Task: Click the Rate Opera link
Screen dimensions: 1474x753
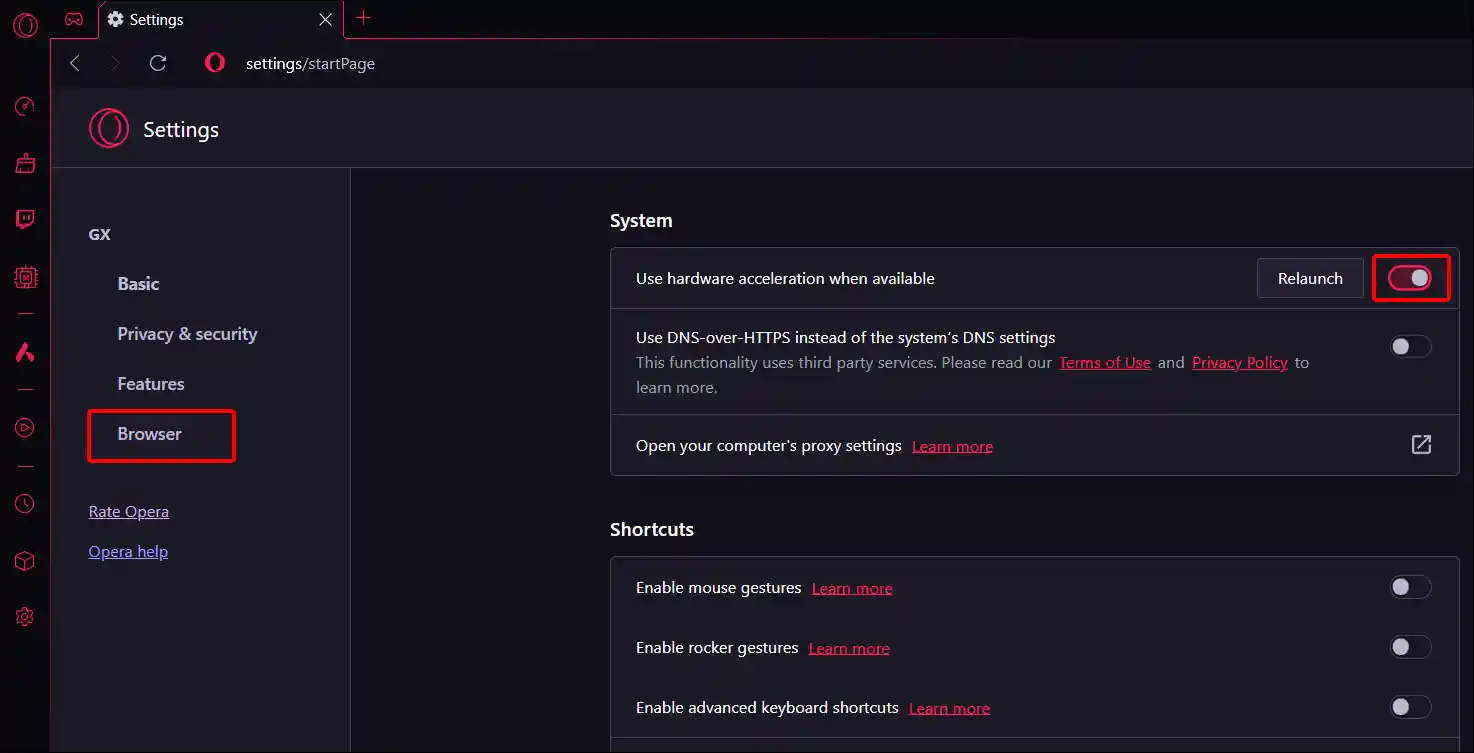Action: (x=129, y=512)
